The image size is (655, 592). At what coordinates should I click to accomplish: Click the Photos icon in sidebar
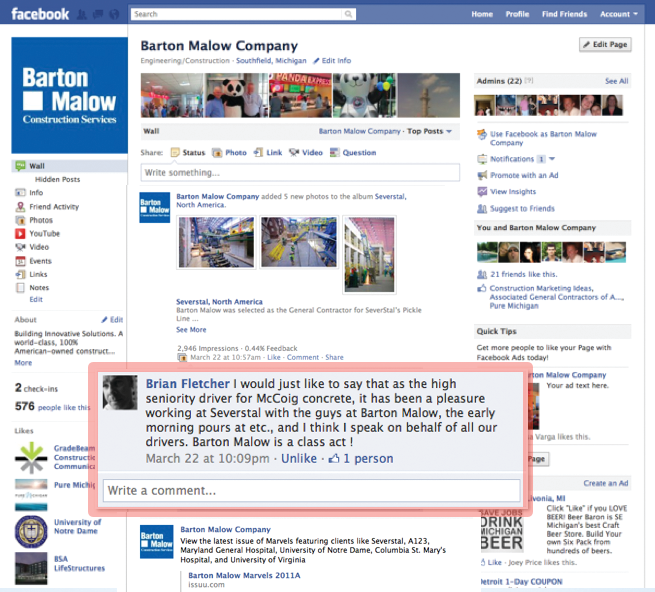click(x=20, y=220)
